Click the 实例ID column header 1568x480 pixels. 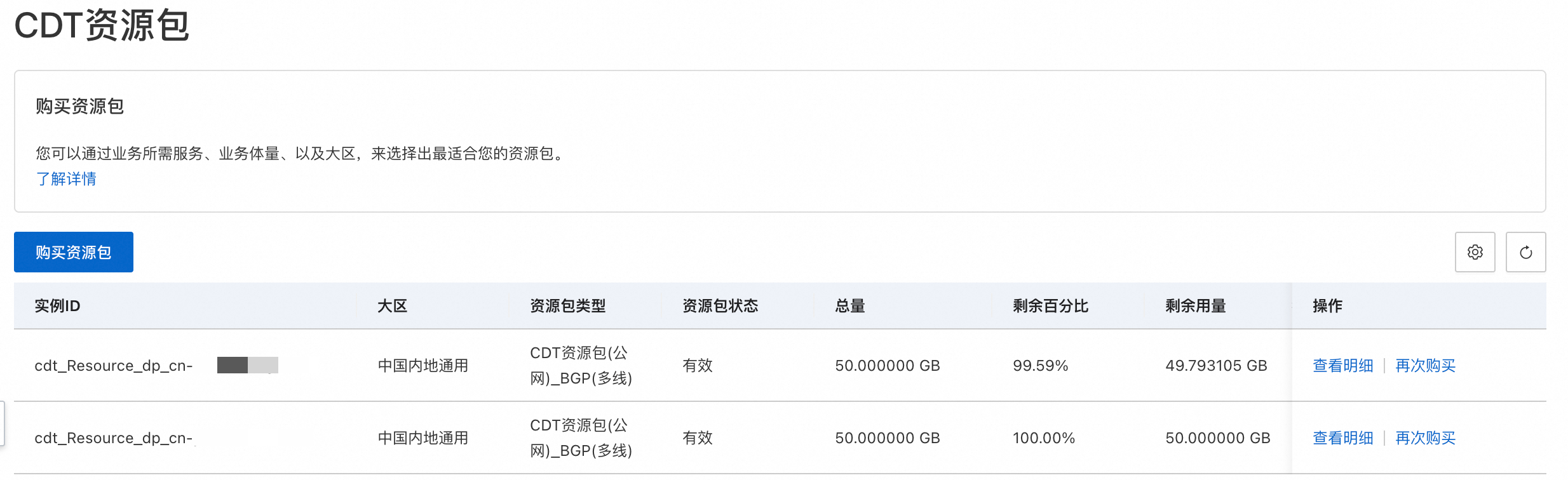pos(57,306)
